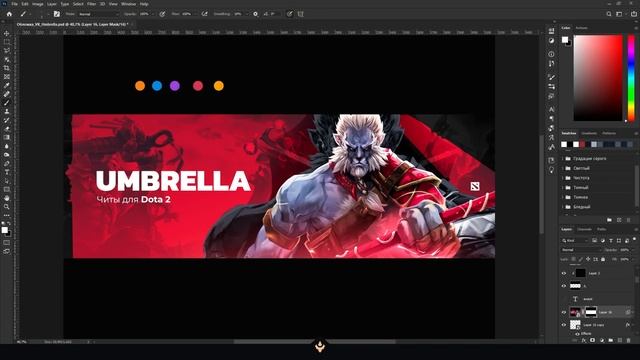
Task: Click the hue slider in Color panel
Action: [631, 78]
